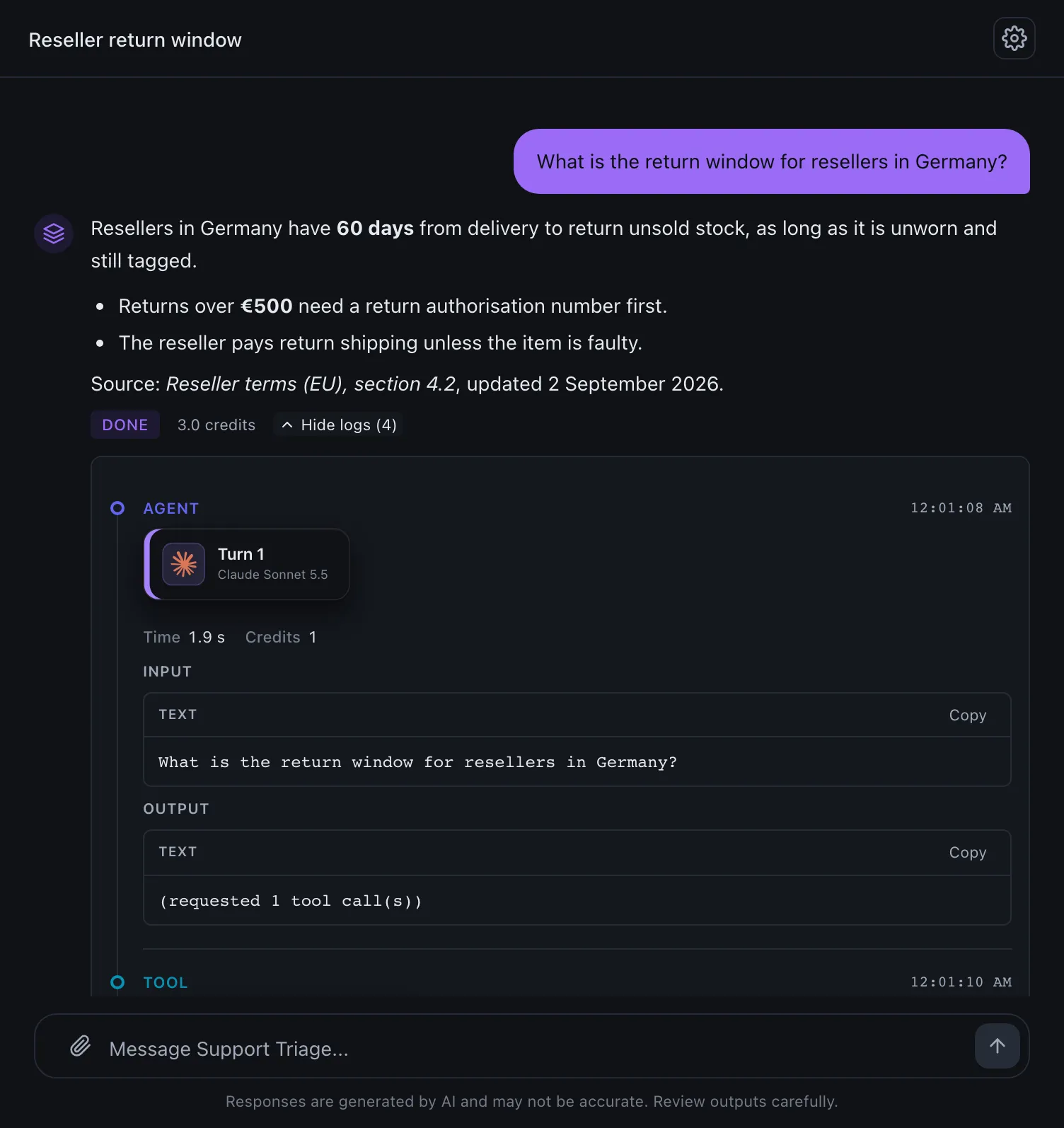Send message with the up-arrow button
This screenshot has height=1128, width=1064.
click(997, 1046)
